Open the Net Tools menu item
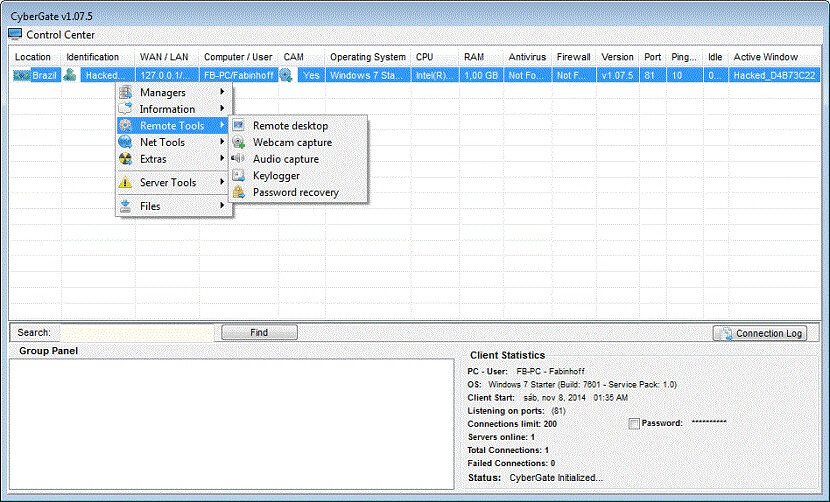Image resolution: width=830 pixels, height=502 pixels. click(x=173, y=142)
